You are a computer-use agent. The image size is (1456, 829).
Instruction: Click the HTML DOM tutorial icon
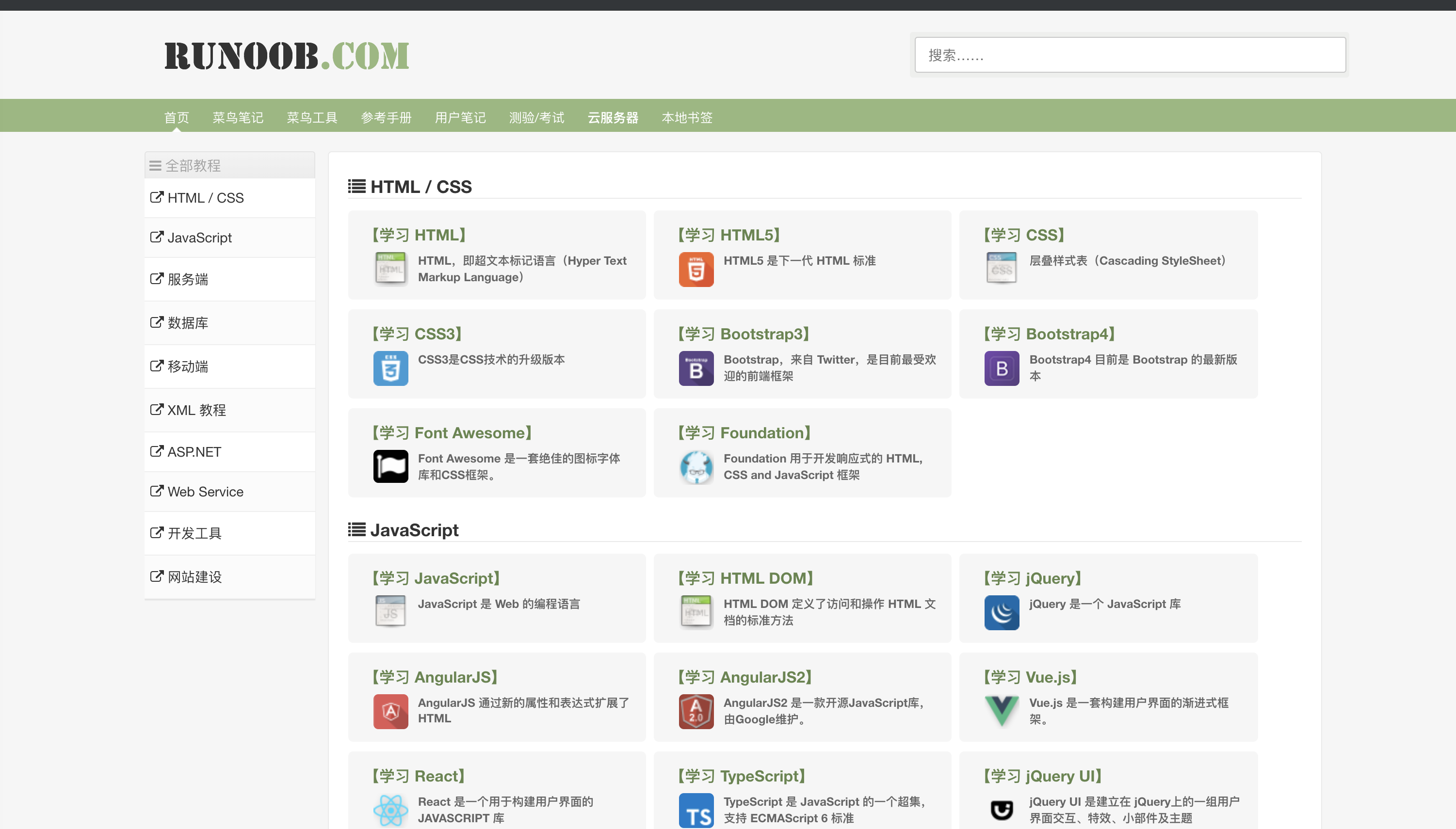pyautogui.click(x=696, y=612)
